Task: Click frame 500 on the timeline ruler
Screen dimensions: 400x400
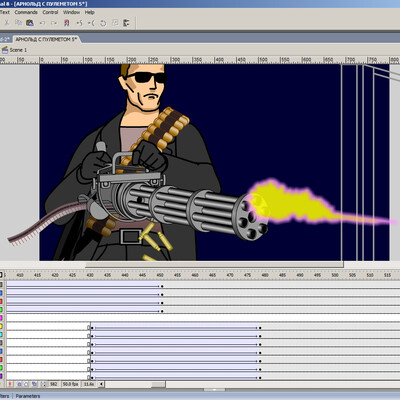Action: (335, 275)
